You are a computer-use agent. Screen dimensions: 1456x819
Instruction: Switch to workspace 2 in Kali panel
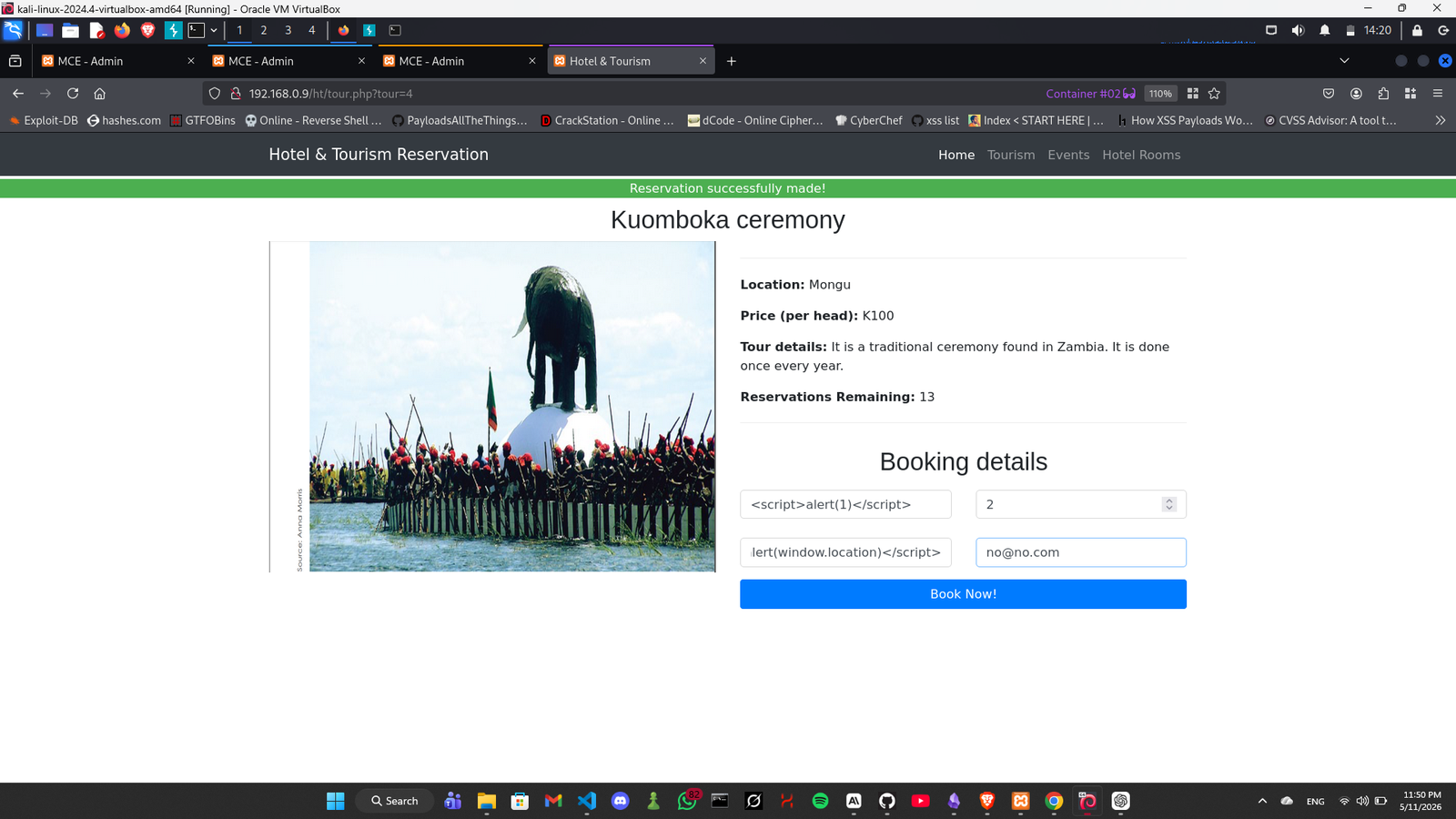(264, 30)
